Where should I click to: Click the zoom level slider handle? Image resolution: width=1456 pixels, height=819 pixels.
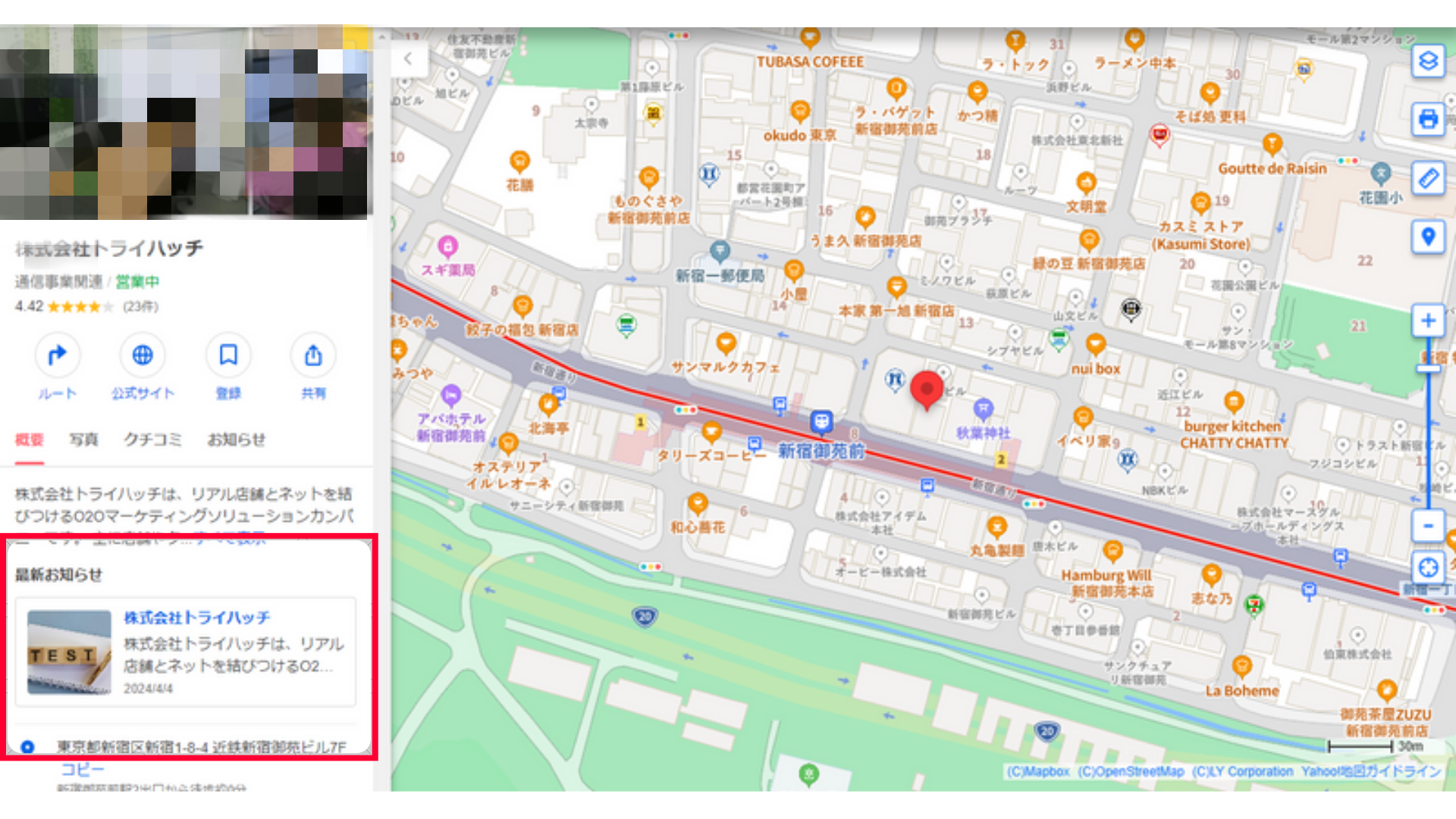click(1429, 369)
